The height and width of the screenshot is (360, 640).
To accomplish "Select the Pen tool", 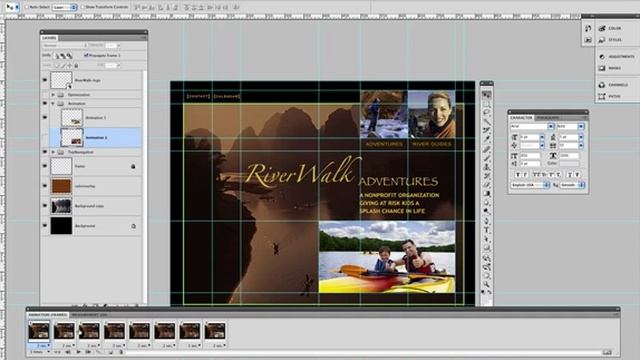I will [x=486, y=220].
